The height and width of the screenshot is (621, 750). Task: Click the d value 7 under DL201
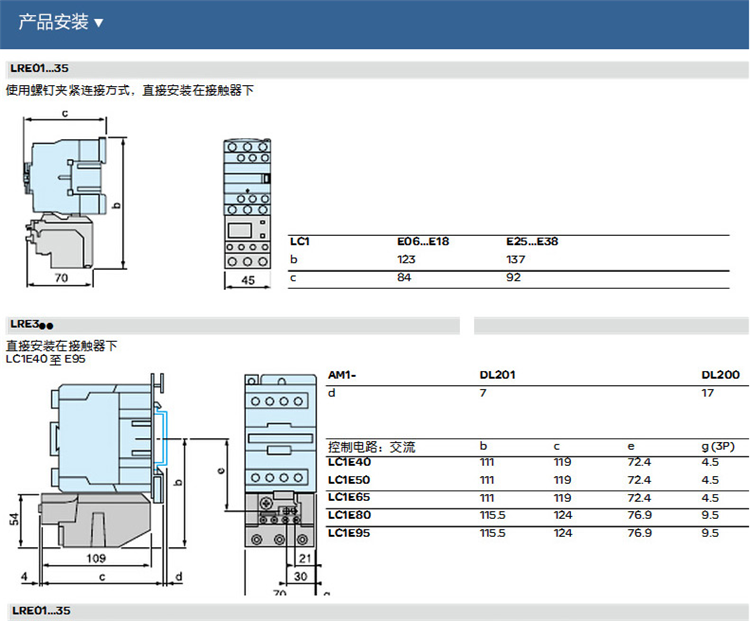(x=483, y=393)
